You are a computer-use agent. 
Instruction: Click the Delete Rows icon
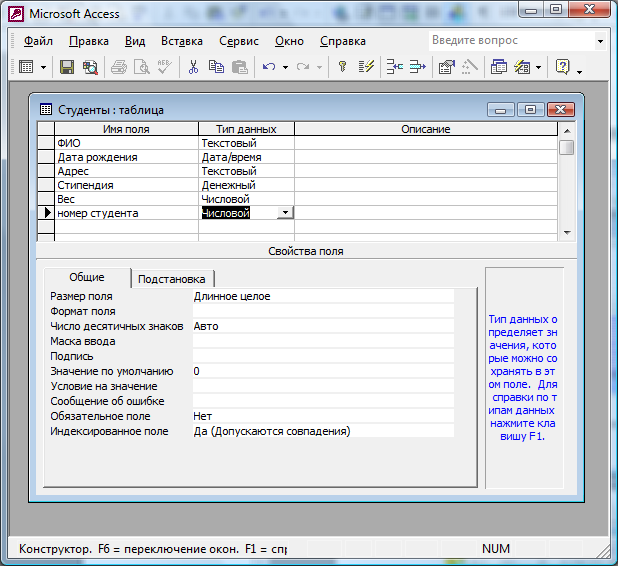pos(418,67)
